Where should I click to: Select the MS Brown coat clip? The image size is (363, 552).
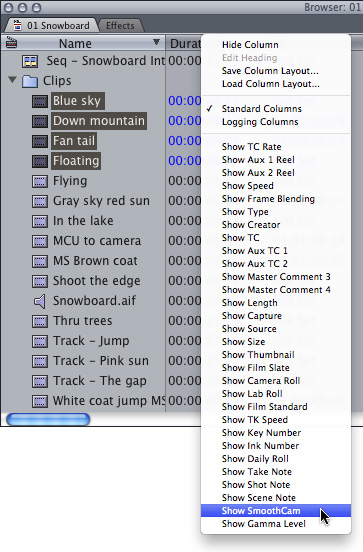pos(95,261)
